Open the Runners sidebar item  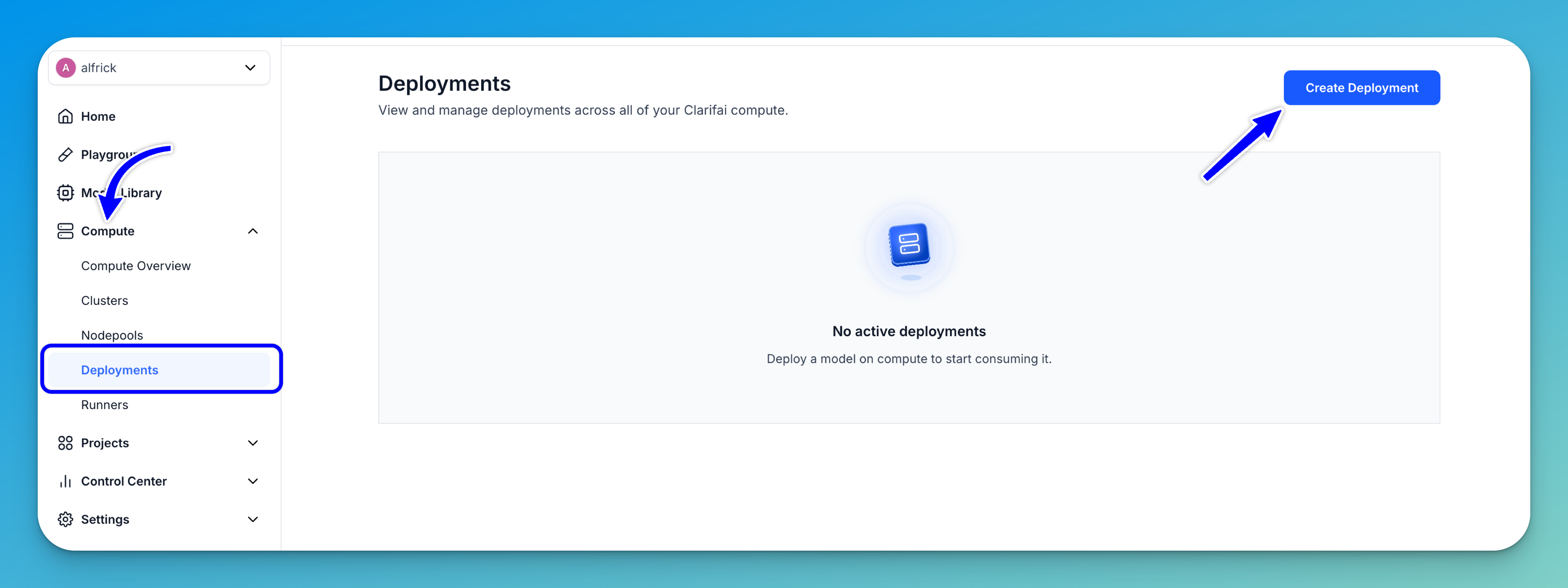pyautogui.click(x=105, y=405)
